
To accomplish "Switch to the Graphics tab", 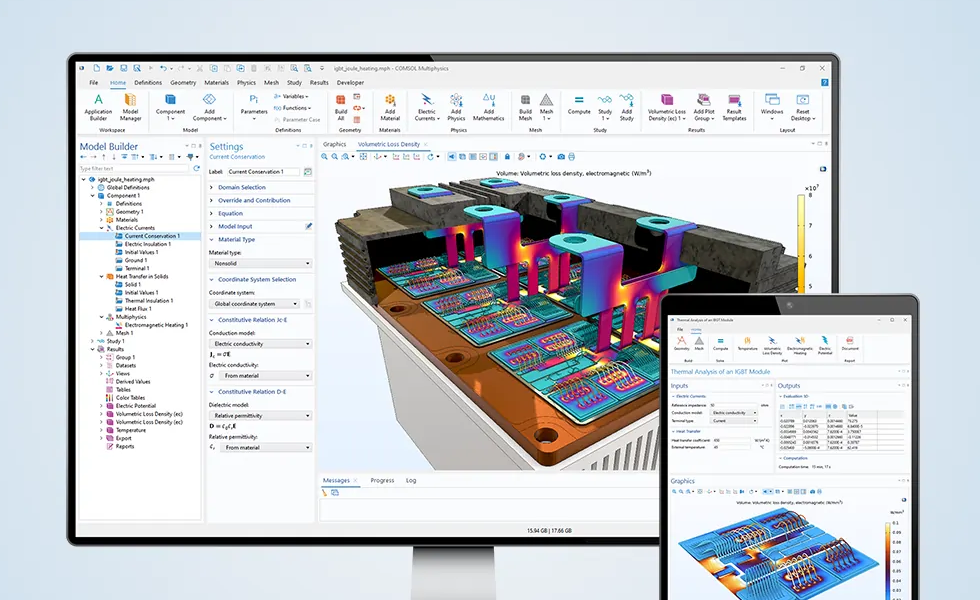I will coord(334,144).
